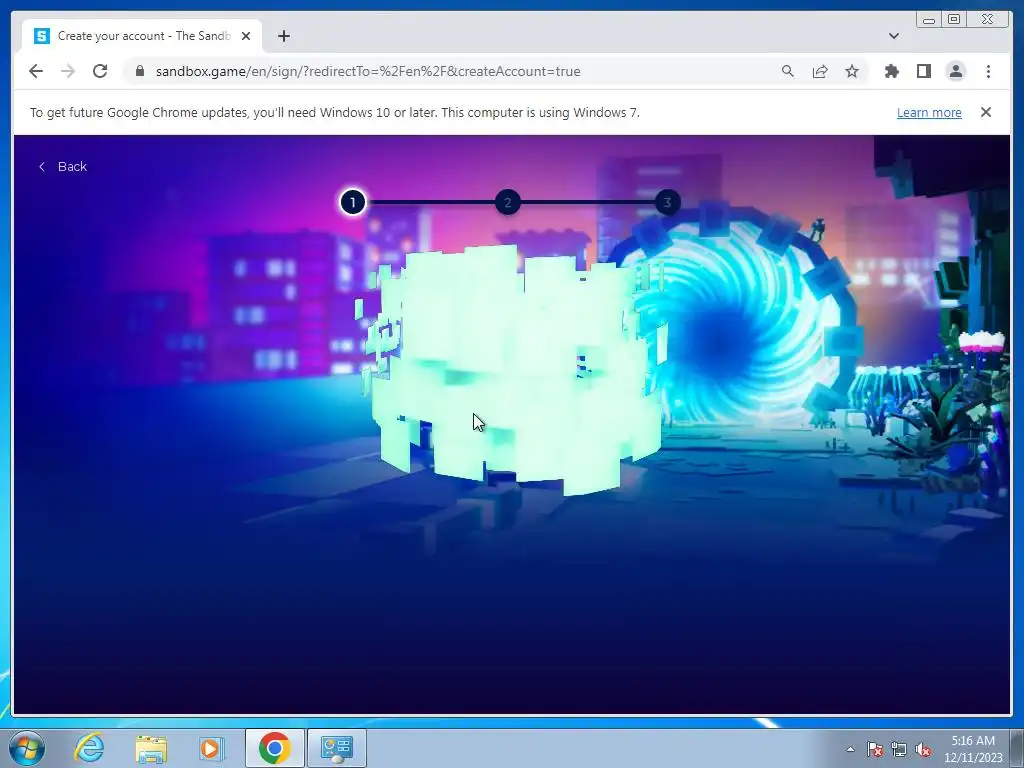Open the Control Panel taskbar item

click(x=337, y=748)
